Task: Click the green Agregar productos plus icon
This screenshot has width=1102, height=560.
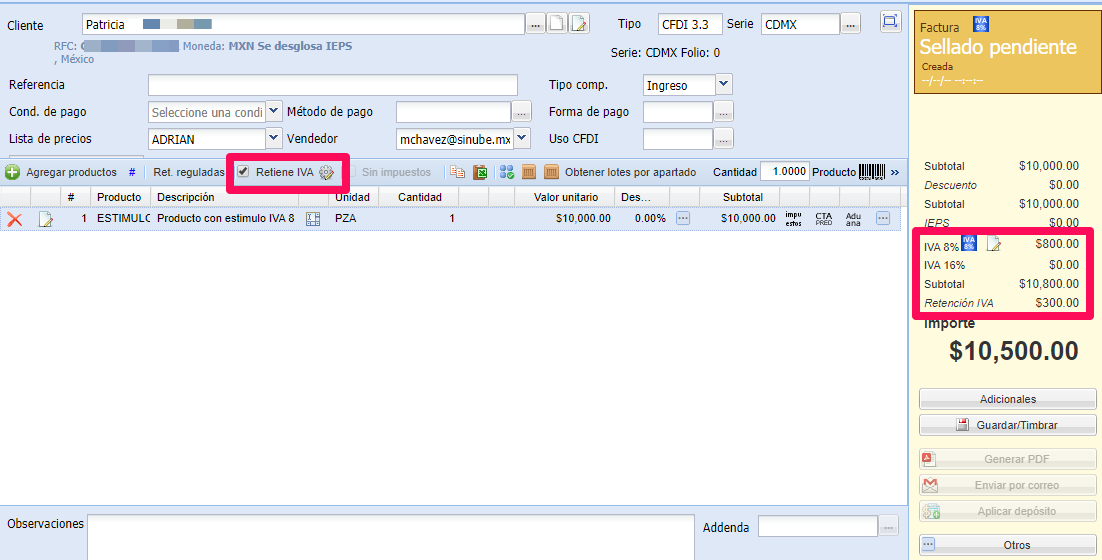Action: (x=13, y=172)
